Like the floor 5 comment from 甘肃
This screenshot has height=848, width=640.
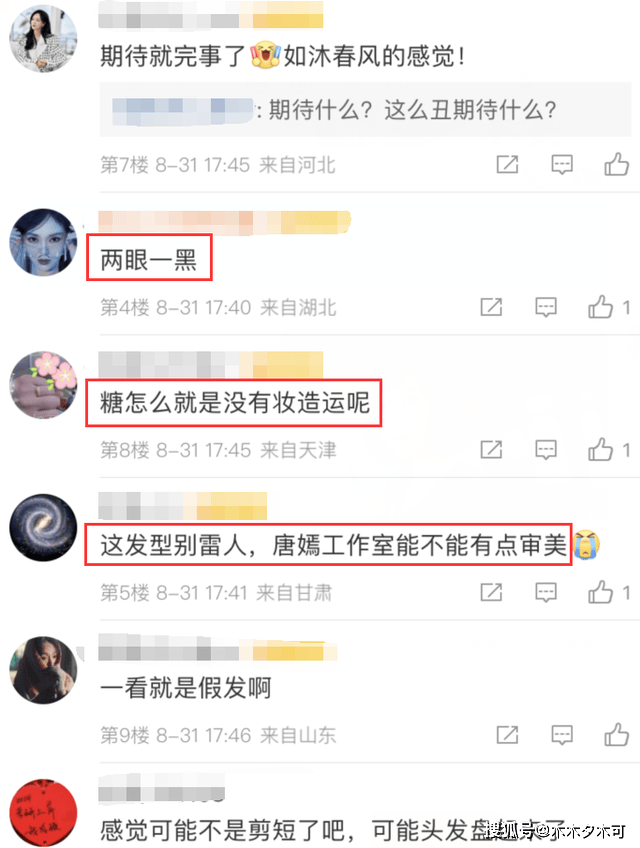601,592
